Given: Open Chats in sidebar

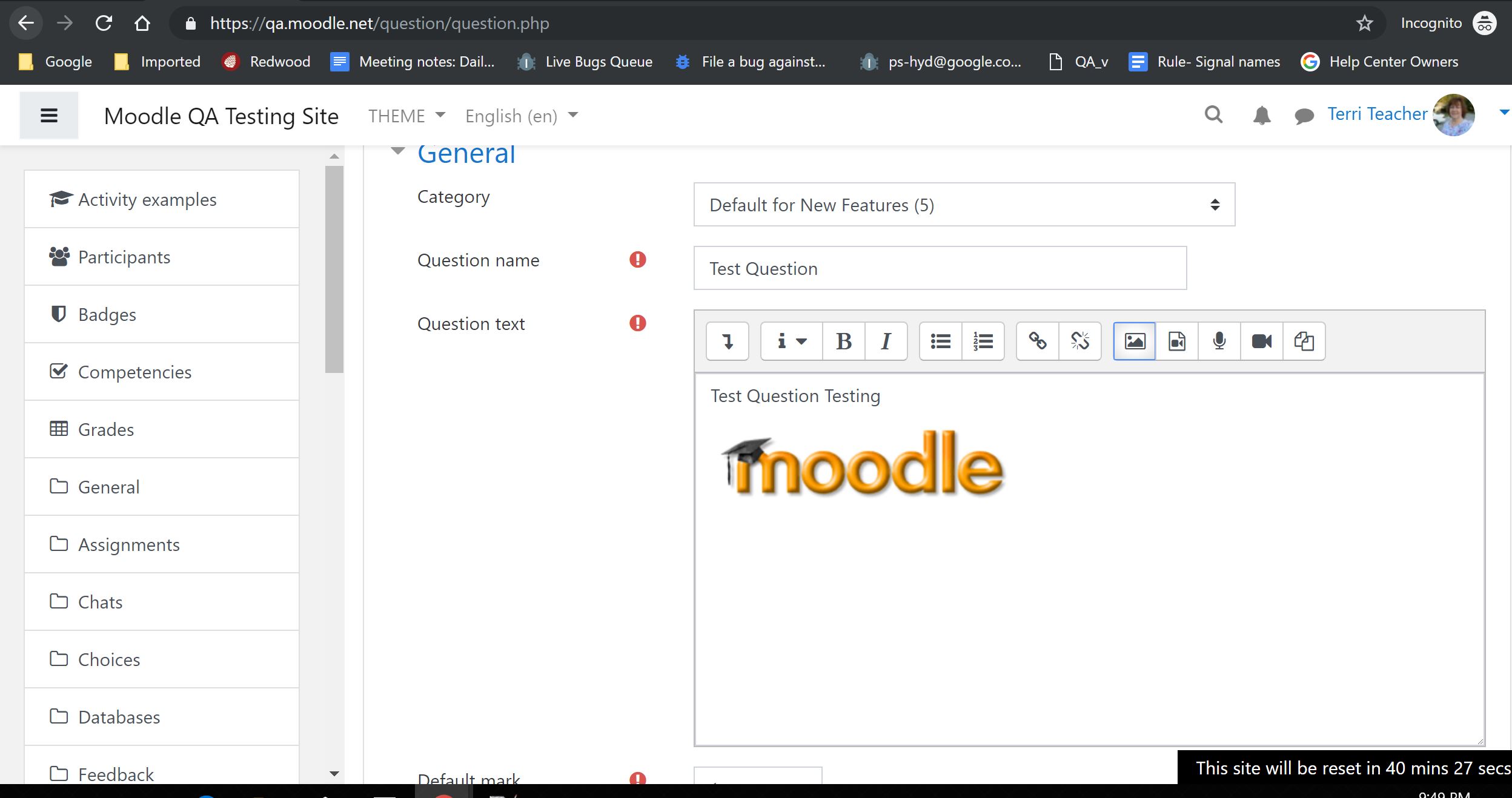Looking at the screenshot, I should tap(162, 602).
